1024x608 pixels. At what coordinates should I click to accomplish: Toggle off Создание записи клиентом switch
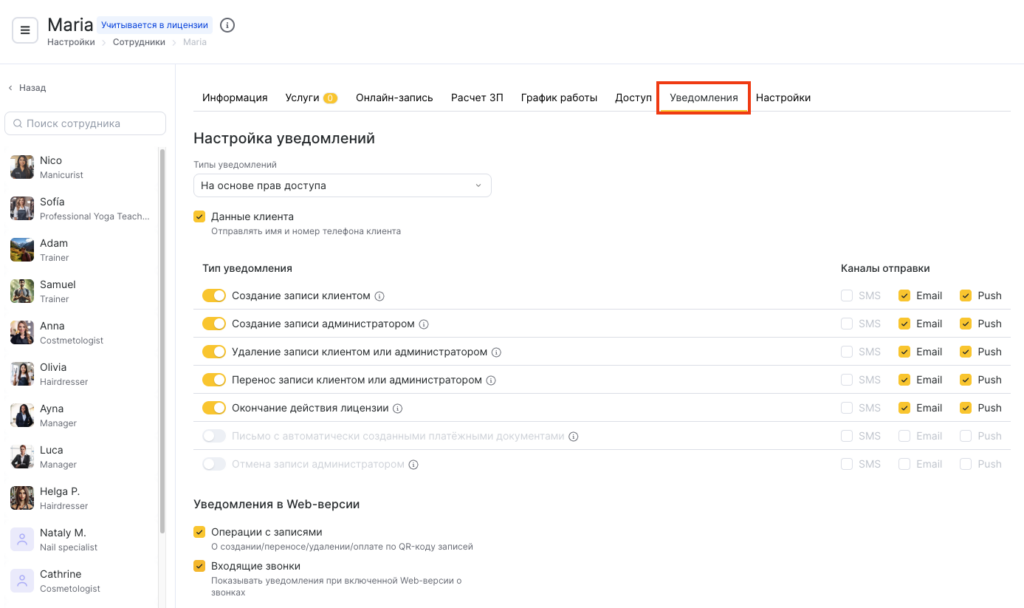point(214,296)
